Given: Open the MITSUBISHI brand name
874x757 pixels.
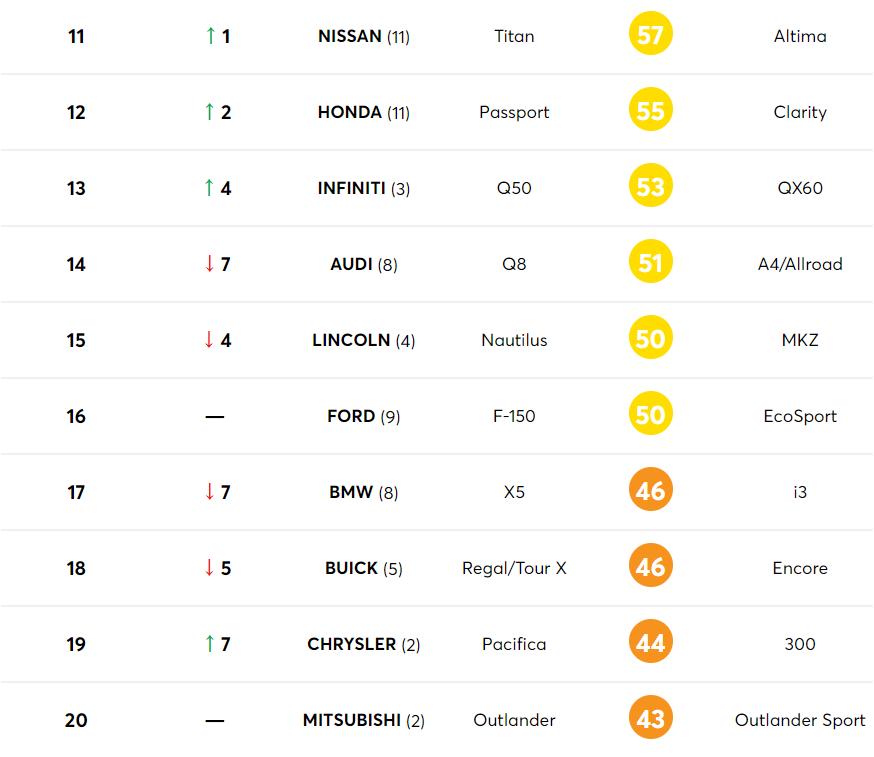Looking at the screenshot, I should tap(351, 720).
